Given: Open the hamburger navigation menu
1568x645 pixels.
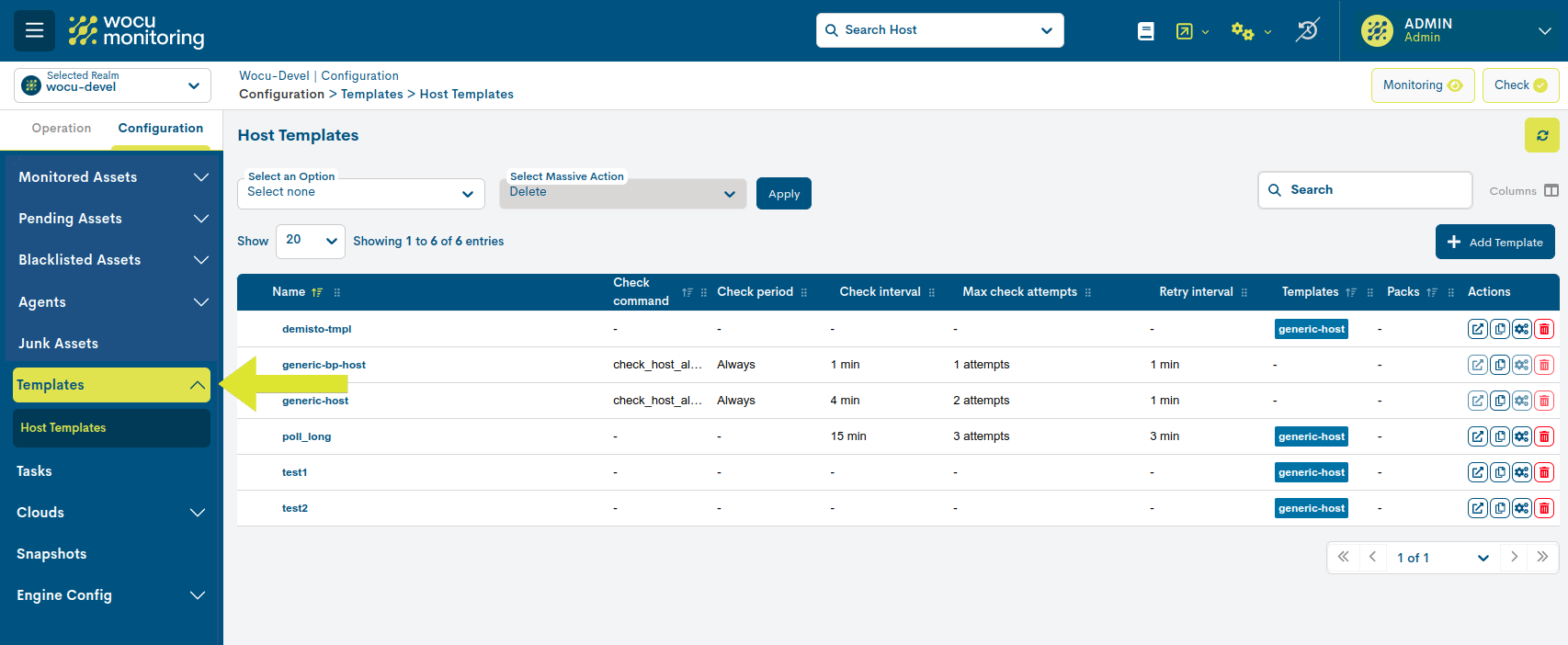Looking at the screenshot, I should 34,30.
